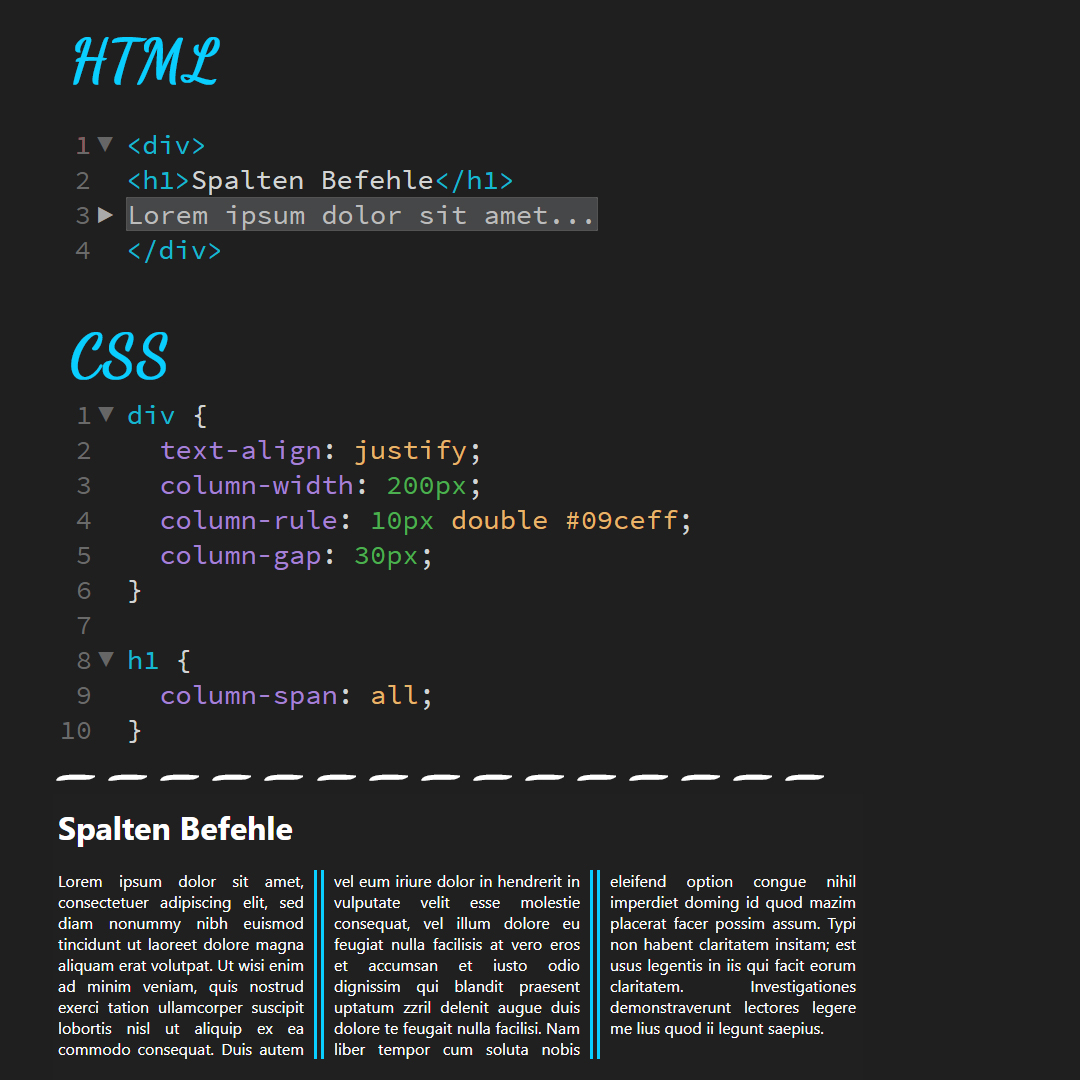This screenshot has height=1080, width=1080.
Task: Expand the folded Lorem ipsum line arrow
Action: [106, 215]
